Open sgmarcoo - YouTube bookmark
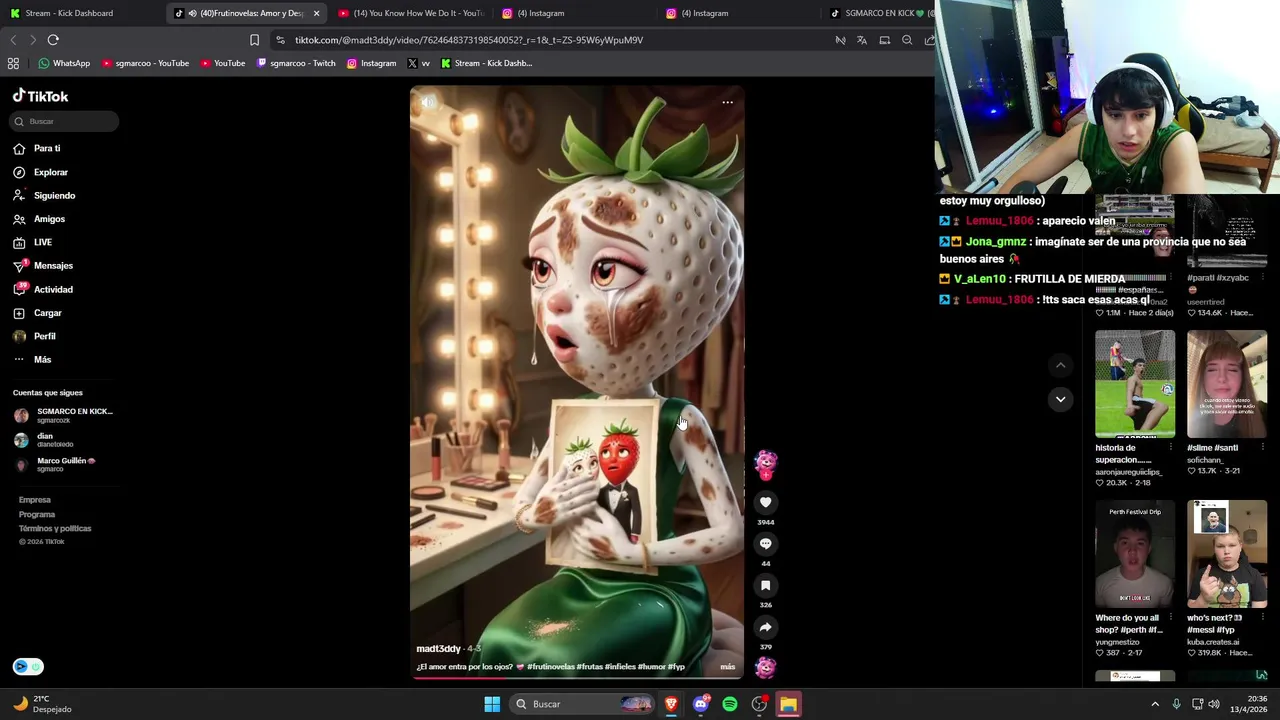This screenshot has height=720, width=1280. pyautogui.click(x=144, y=63)
